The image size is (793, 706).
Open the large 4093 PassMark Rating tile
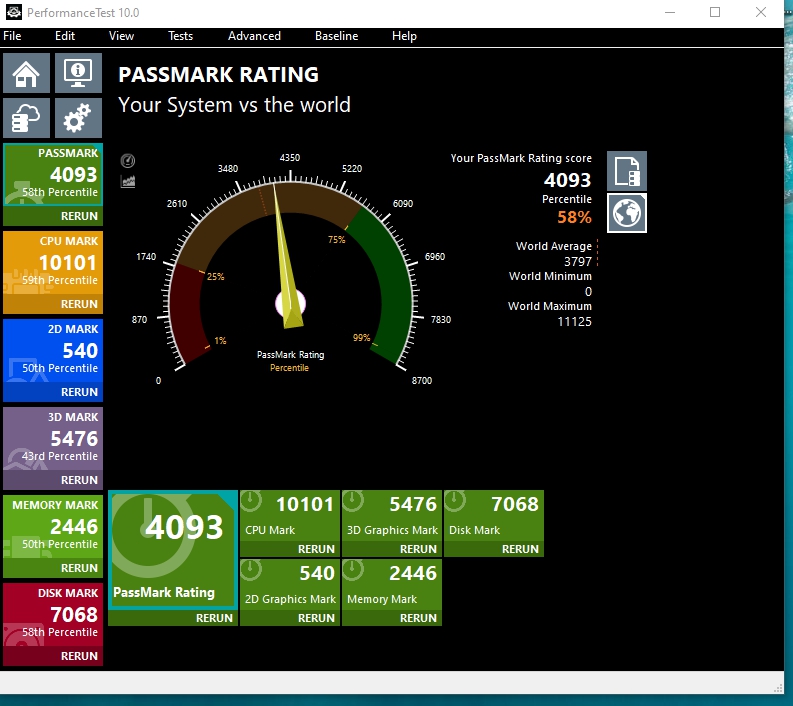(173, 550)
